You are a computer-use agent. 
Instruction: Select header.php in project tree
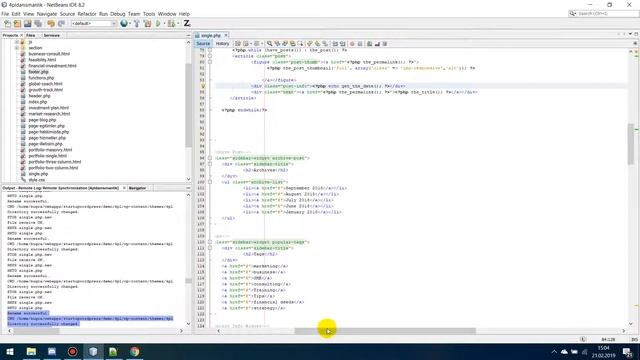(39, 96)
